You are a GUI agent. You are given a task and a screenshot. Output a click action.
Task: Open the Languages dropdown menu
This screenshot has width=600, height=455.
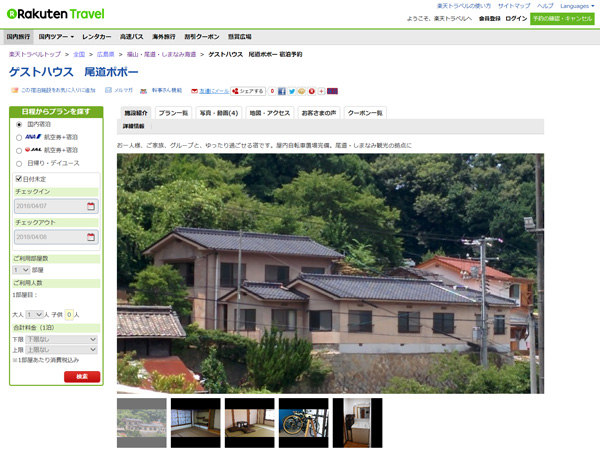(577, 6)
